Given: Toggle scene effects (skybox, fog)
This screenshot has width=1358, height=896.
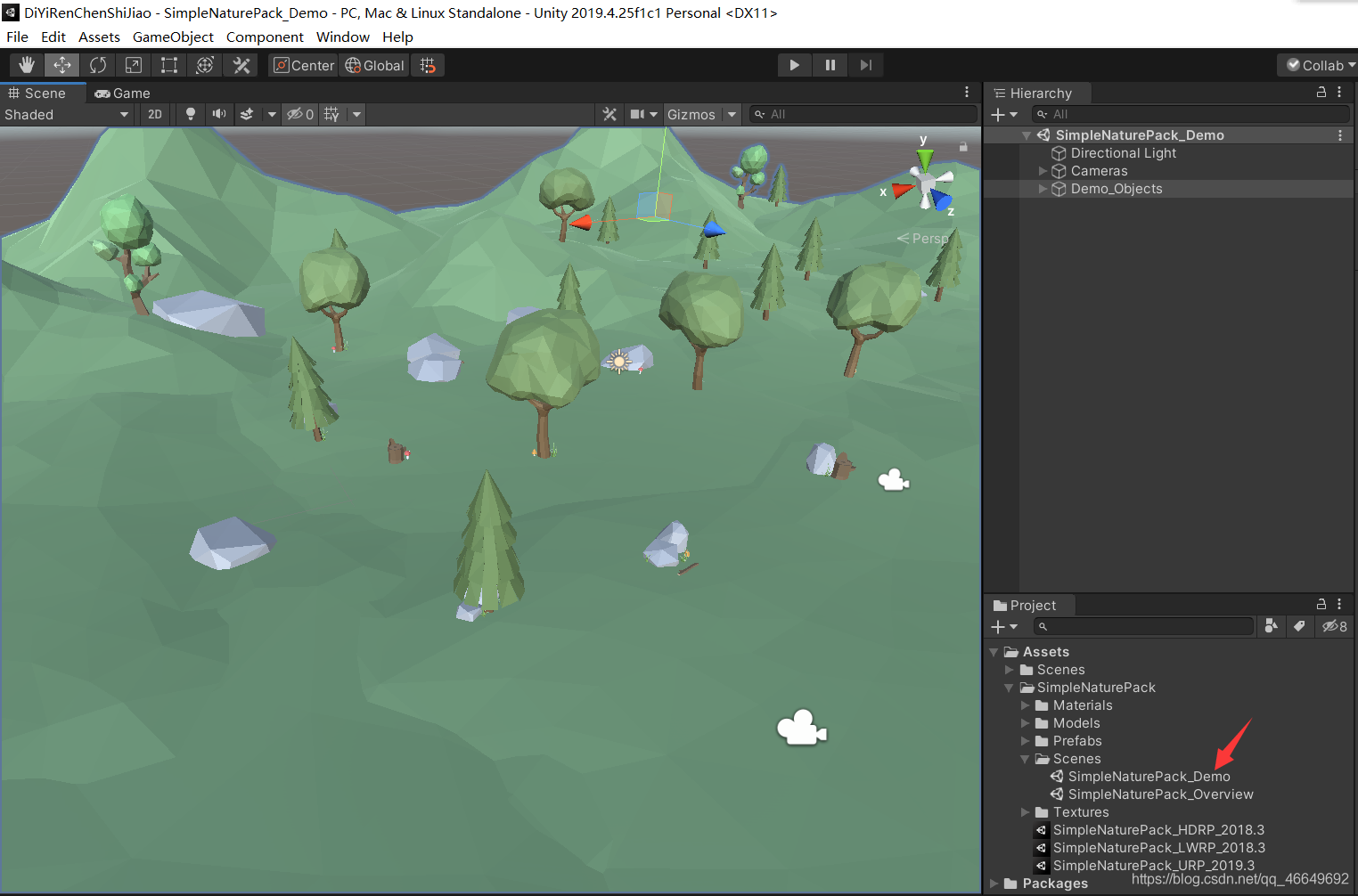Looking at the screenshot, I should (247, 114).
